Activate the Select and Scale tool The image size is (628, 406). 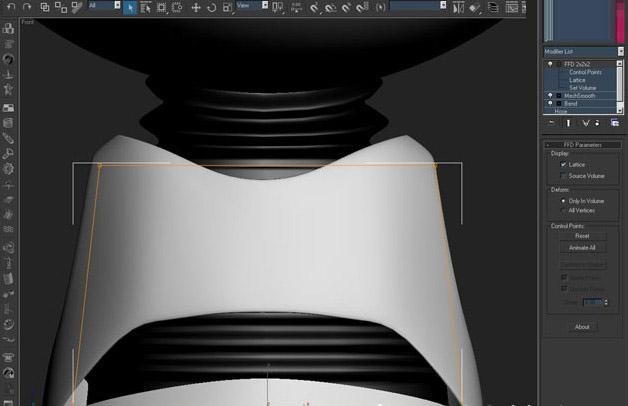[227, 7]
